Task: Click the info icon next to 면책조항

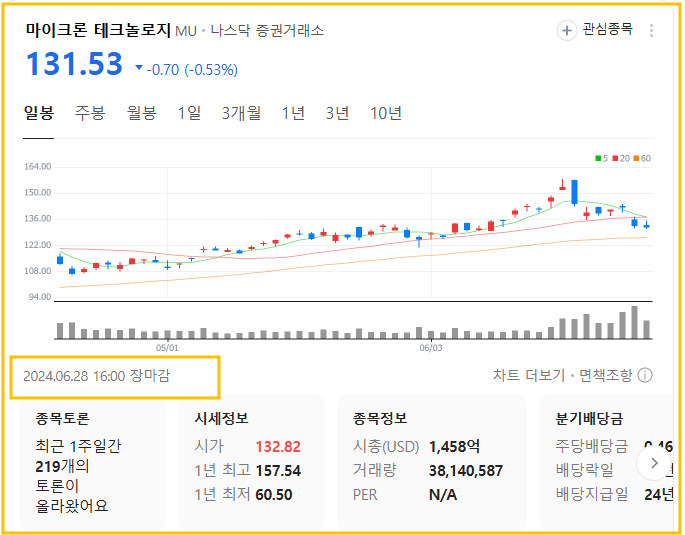Action: pos(645,375)
